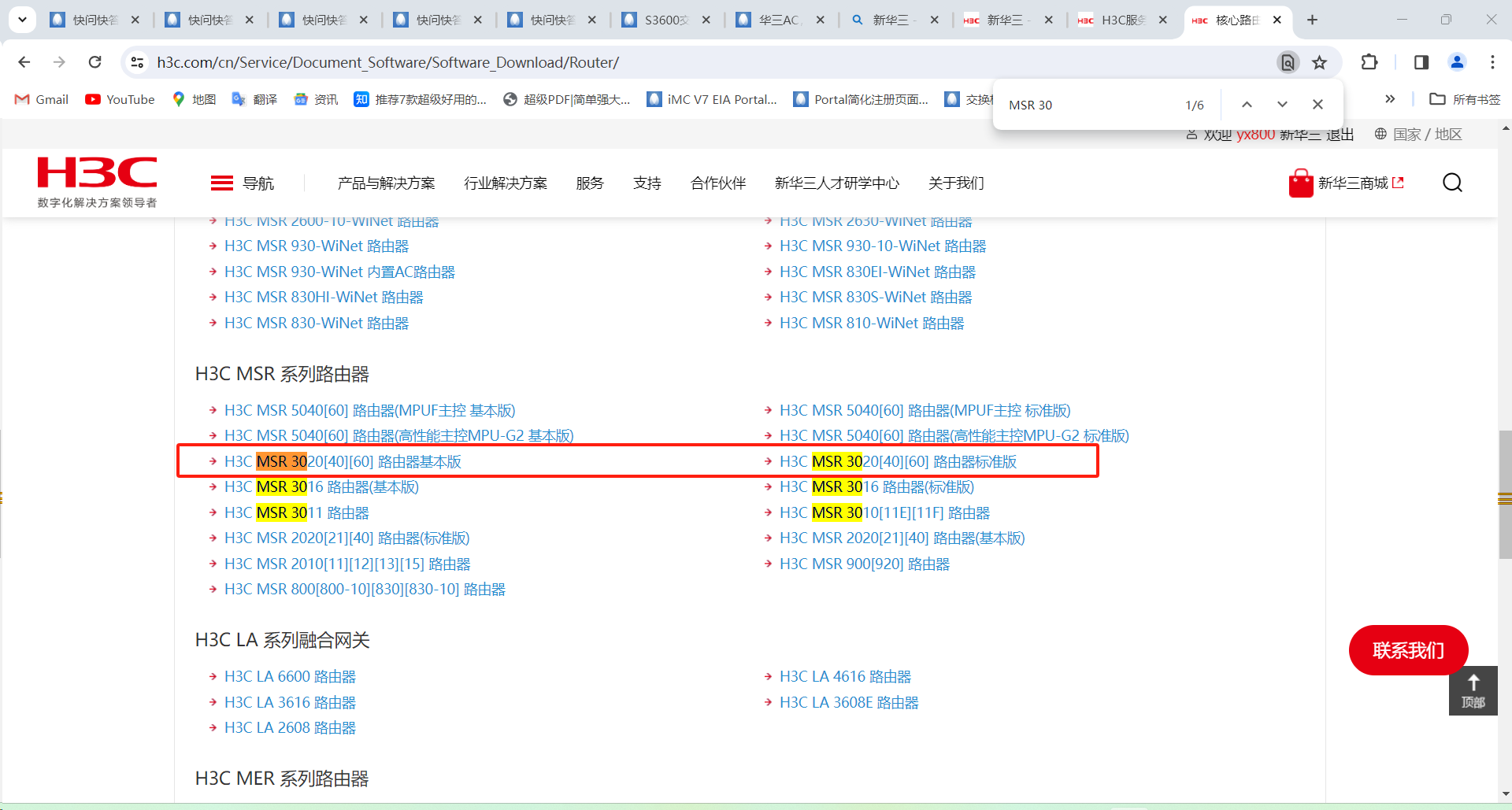Open H3C MSR 810-WiNet 路由器 link
The image size is (1512, 810).
coord(872,323)
